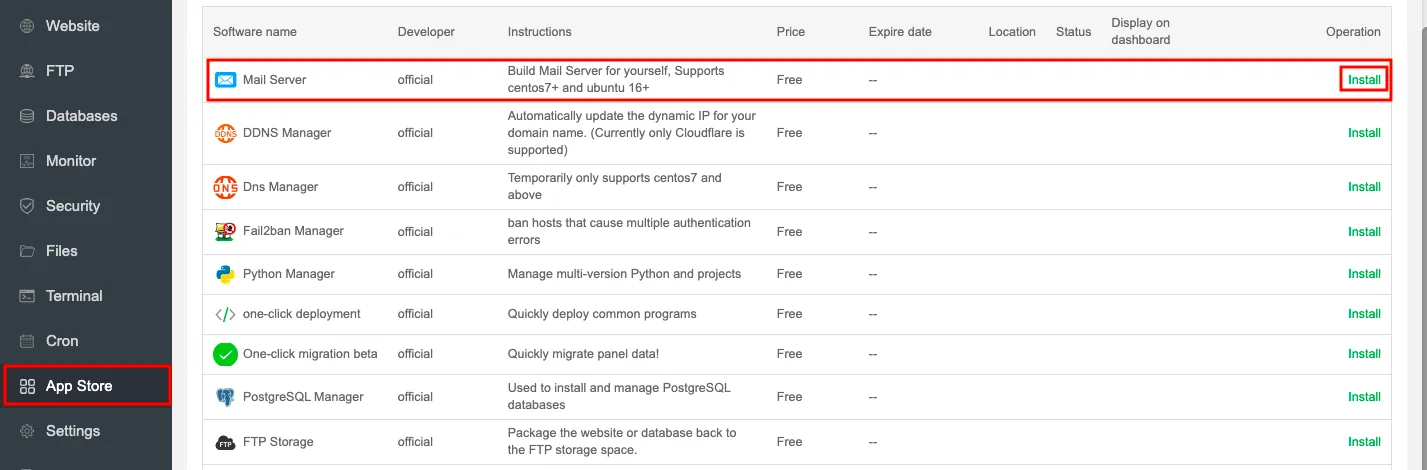Click the Dns Manager icon
Image resolution: width=1427 pixels, height=470 pixels.
pos(225,187)
